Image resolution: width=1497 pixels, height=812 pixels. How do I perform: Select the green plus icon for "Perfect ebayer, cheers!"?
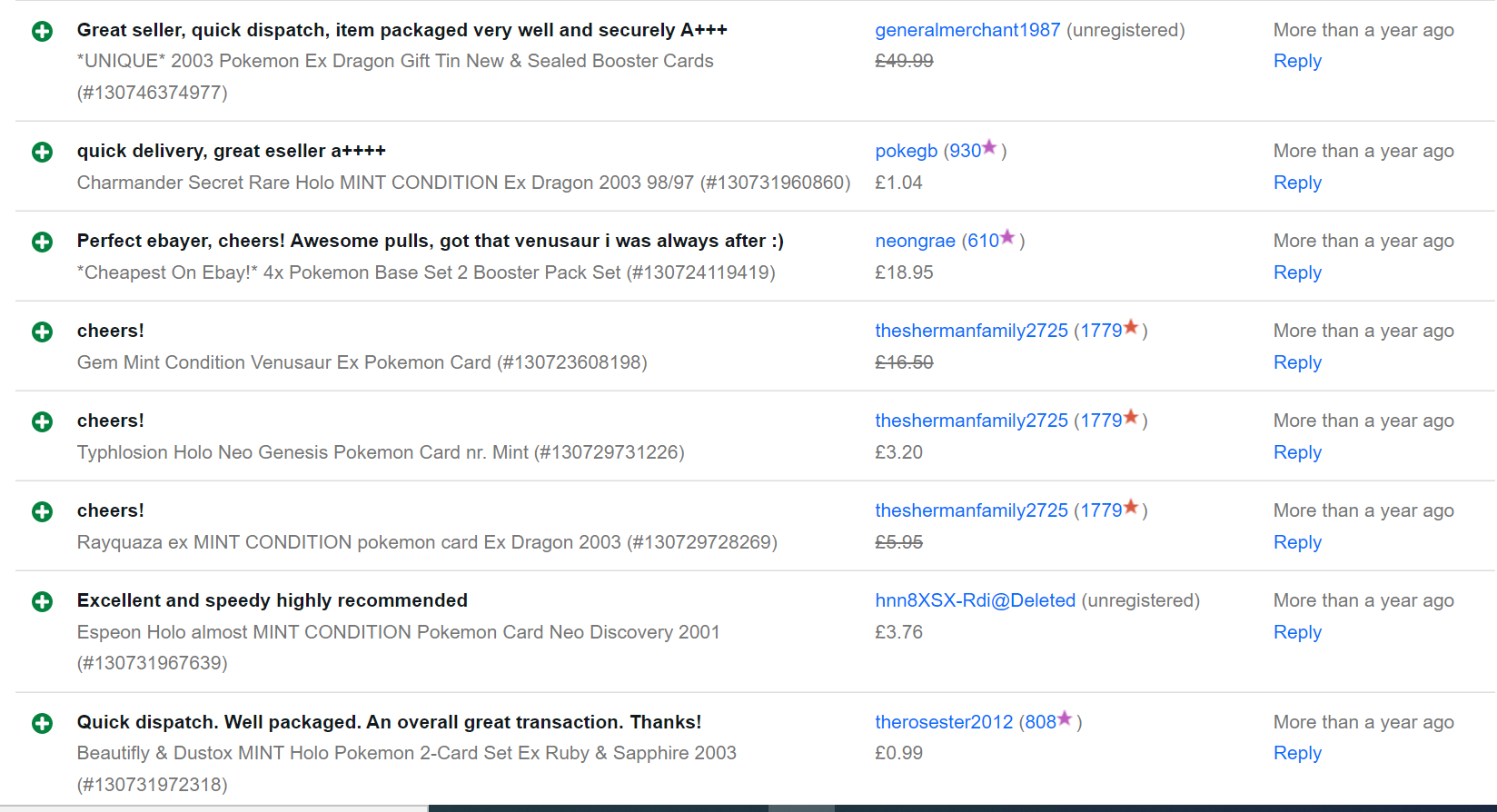42,242
